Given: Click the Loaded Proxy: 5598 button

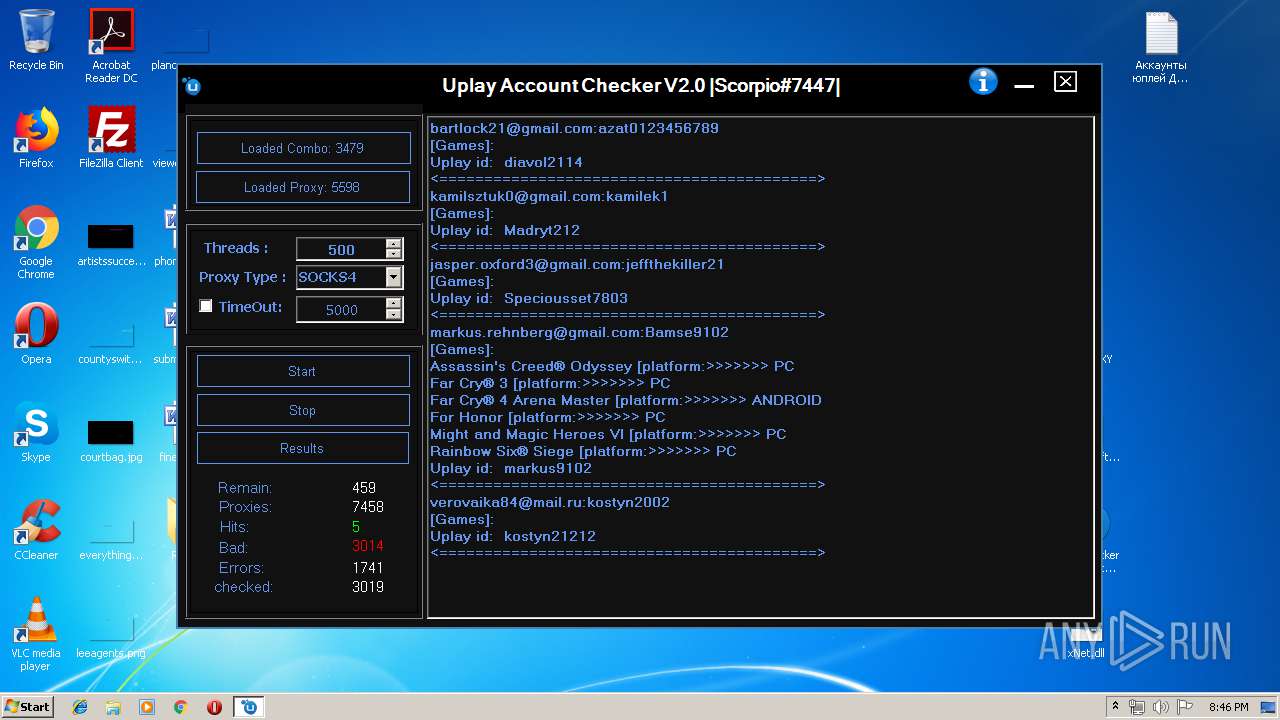Looking at the screenshot, I should [x=303, y=187].
